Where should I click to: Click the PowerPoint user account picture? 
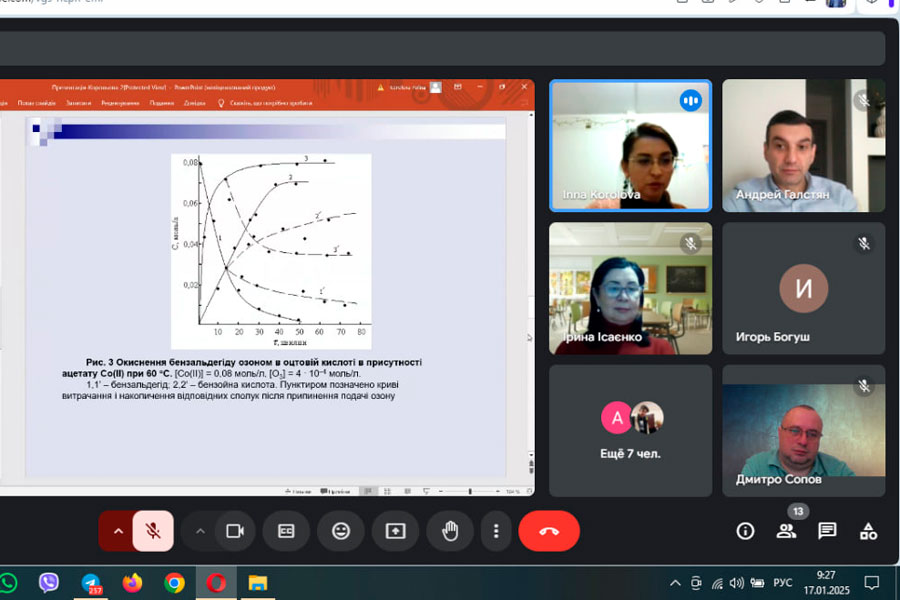coord(436,87)
